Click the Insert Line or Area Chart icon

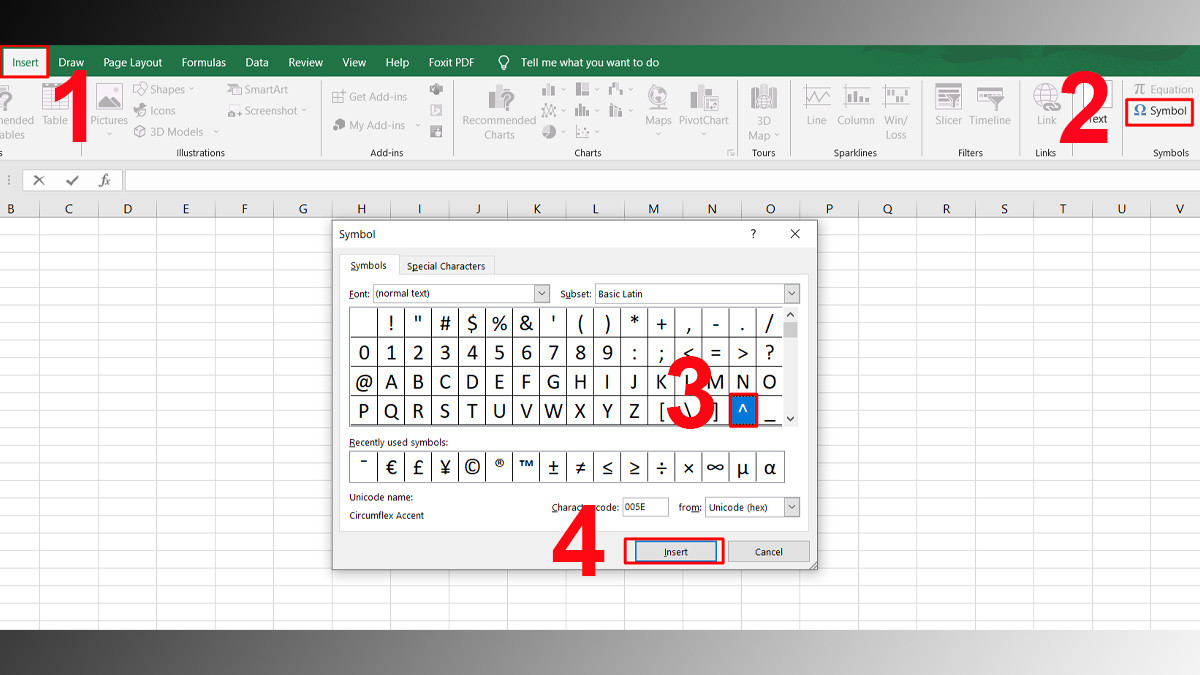pos(549,110)
